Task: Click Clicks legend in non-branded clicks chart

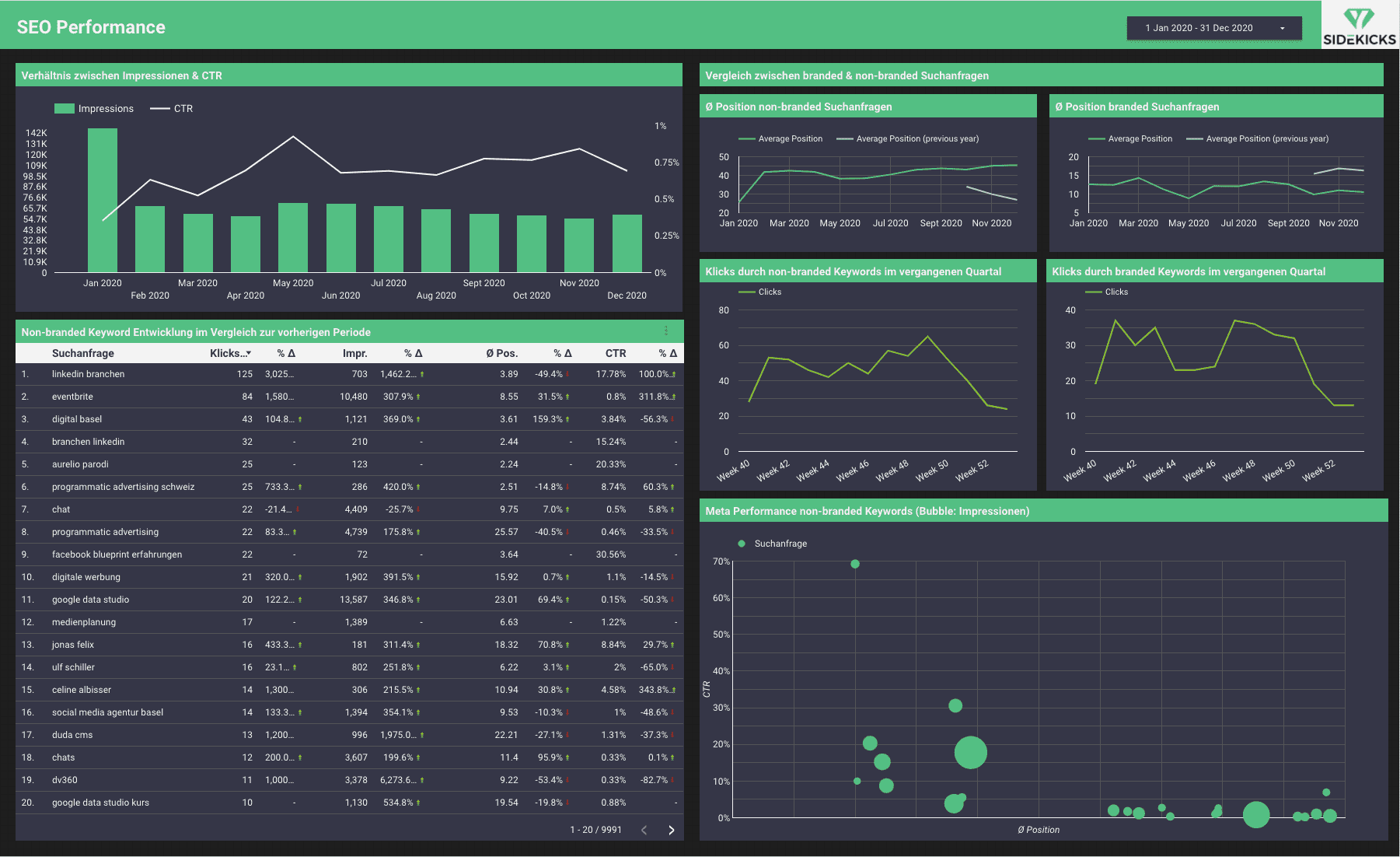Action: (x=760, y=292)
